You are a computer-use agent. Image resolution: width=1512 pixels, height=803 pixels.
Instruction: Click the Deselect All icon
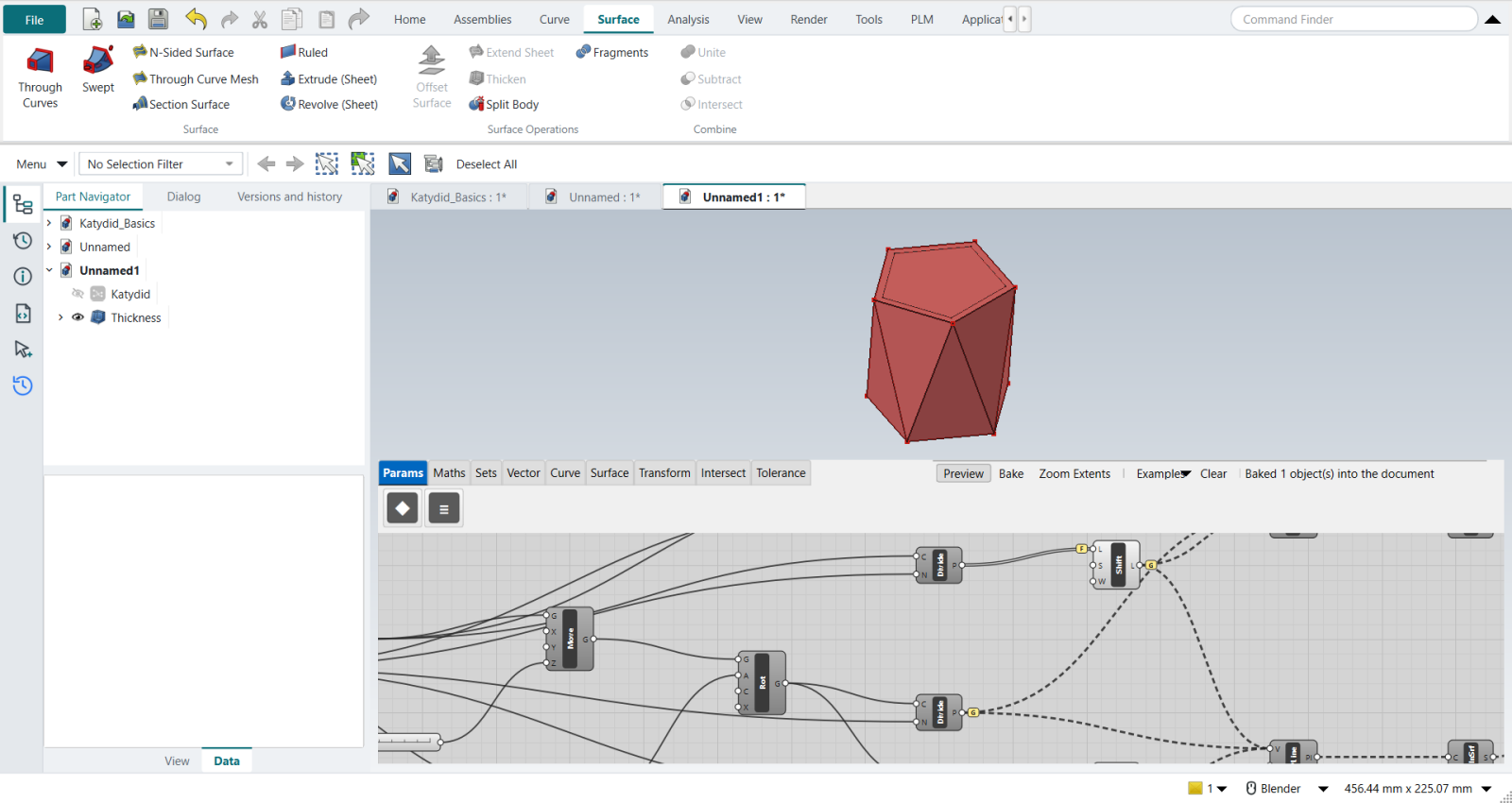(x=434, y=164)
